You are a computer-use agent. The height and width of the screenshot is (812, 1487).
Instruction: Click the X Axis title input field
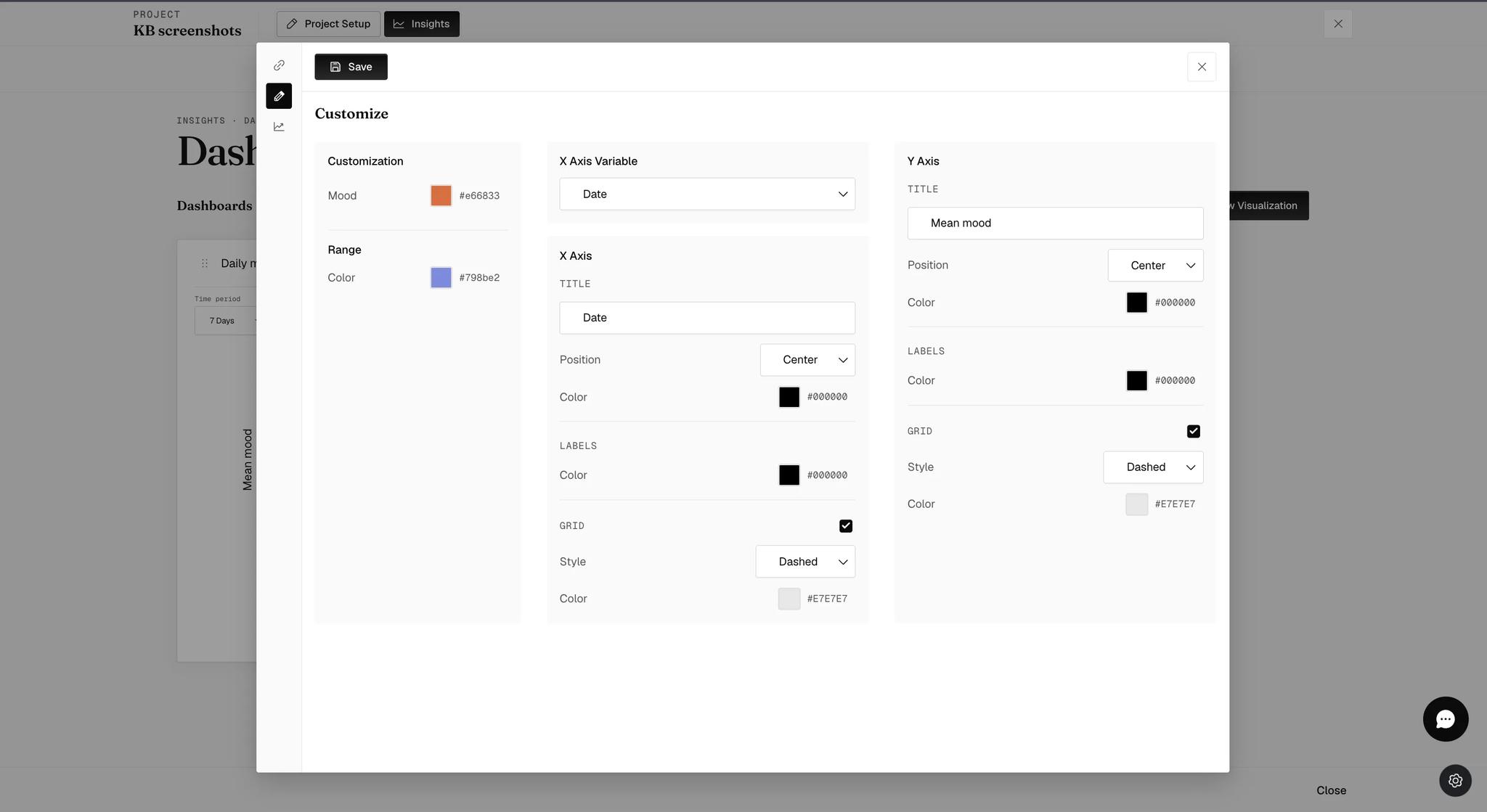point(707,318)
